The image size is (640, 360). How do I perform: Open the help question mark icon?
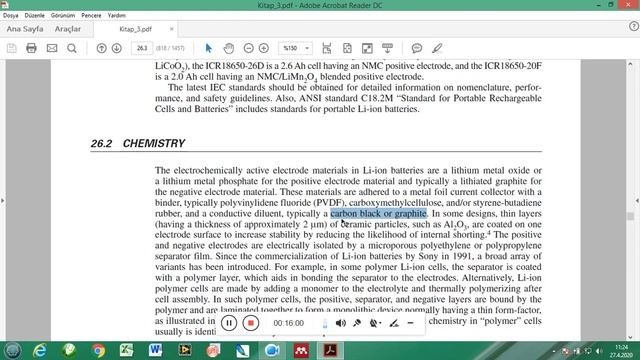click(634, 26)
